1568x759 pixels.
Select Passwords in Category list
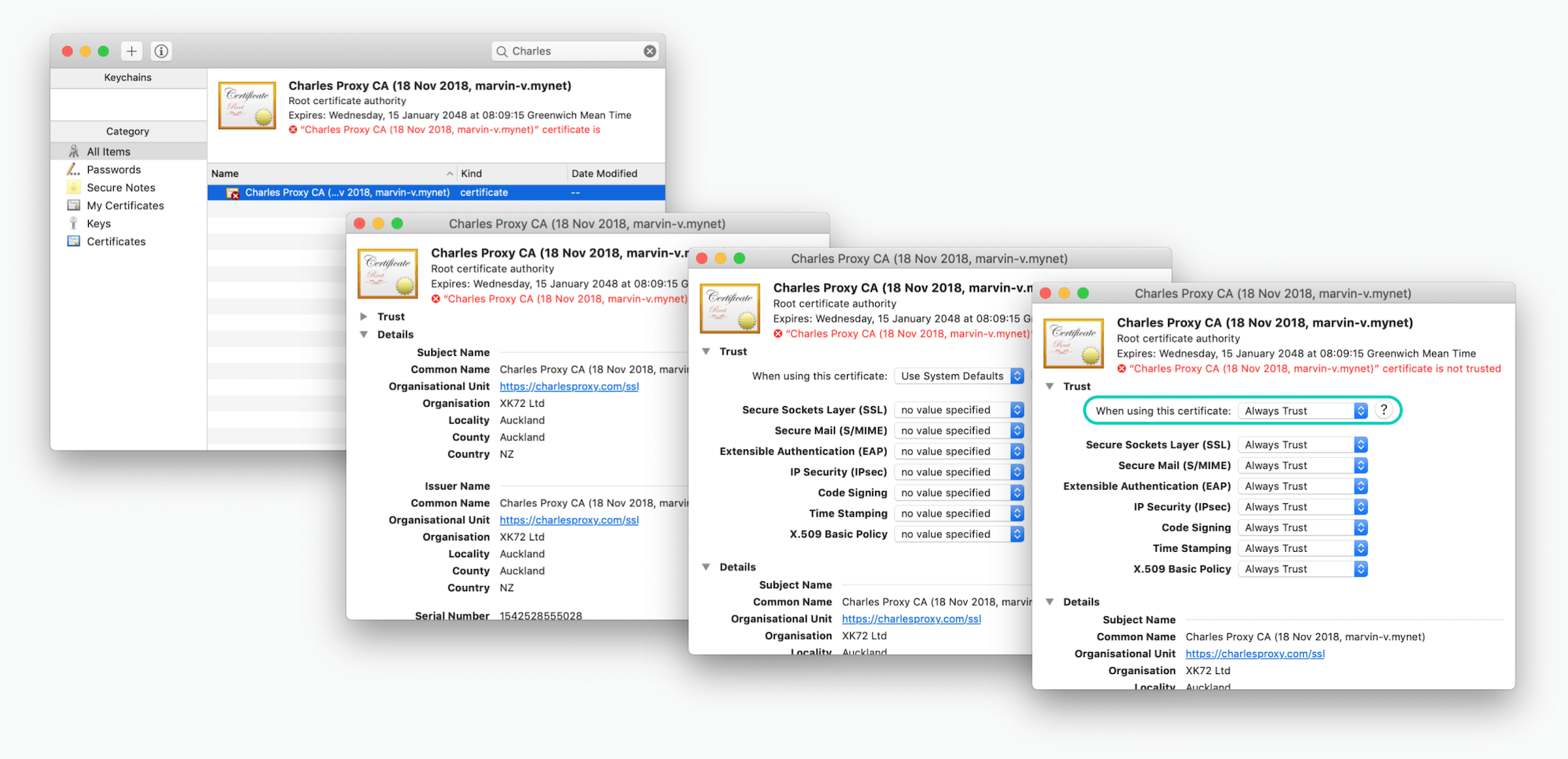click(x=128, y=169)
